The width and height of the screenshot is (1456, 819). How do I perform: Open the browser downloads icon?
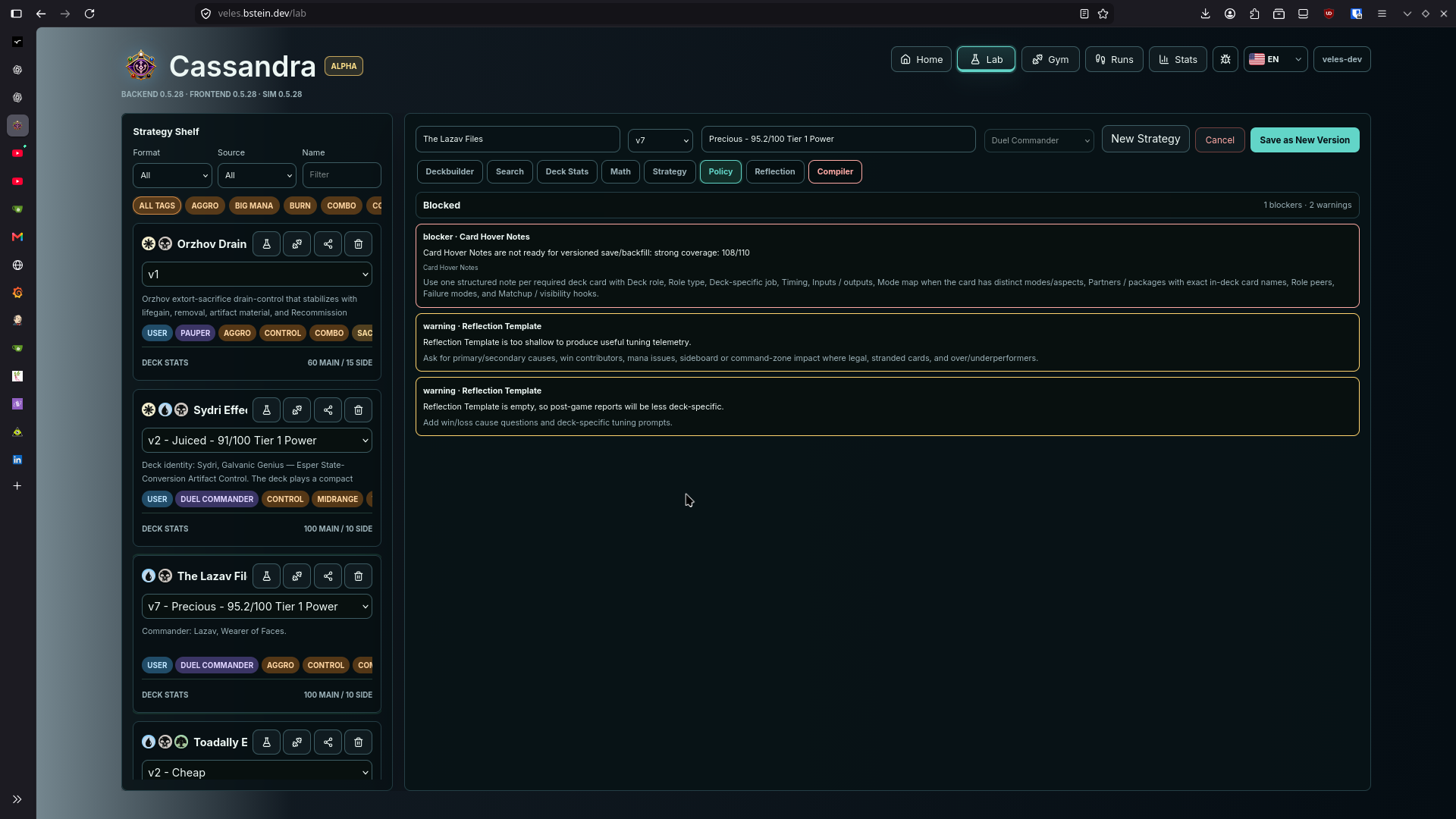pyautogui.click(x=1205, y=14)
